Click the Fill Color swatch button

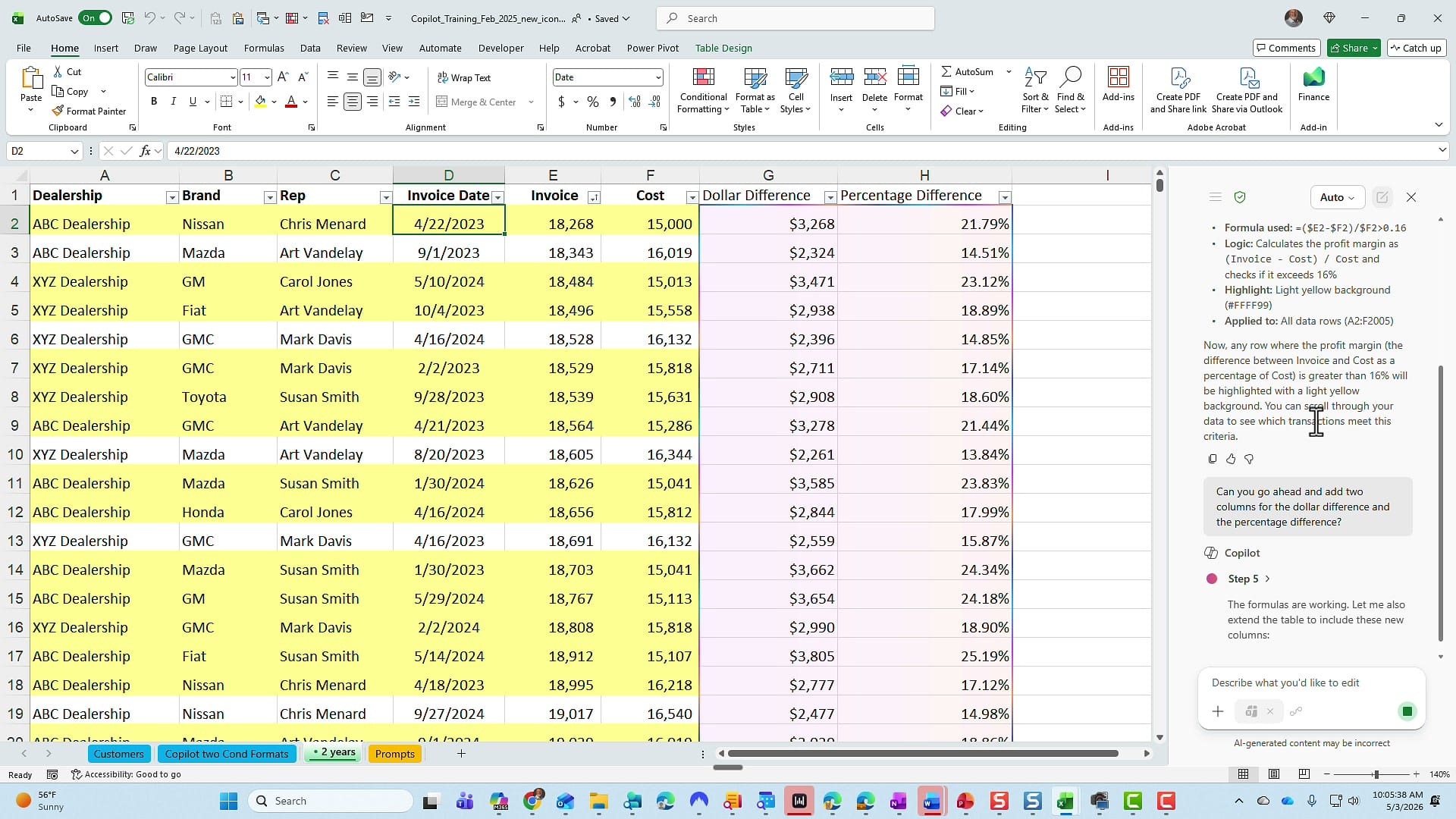click(x=260, y=102)
